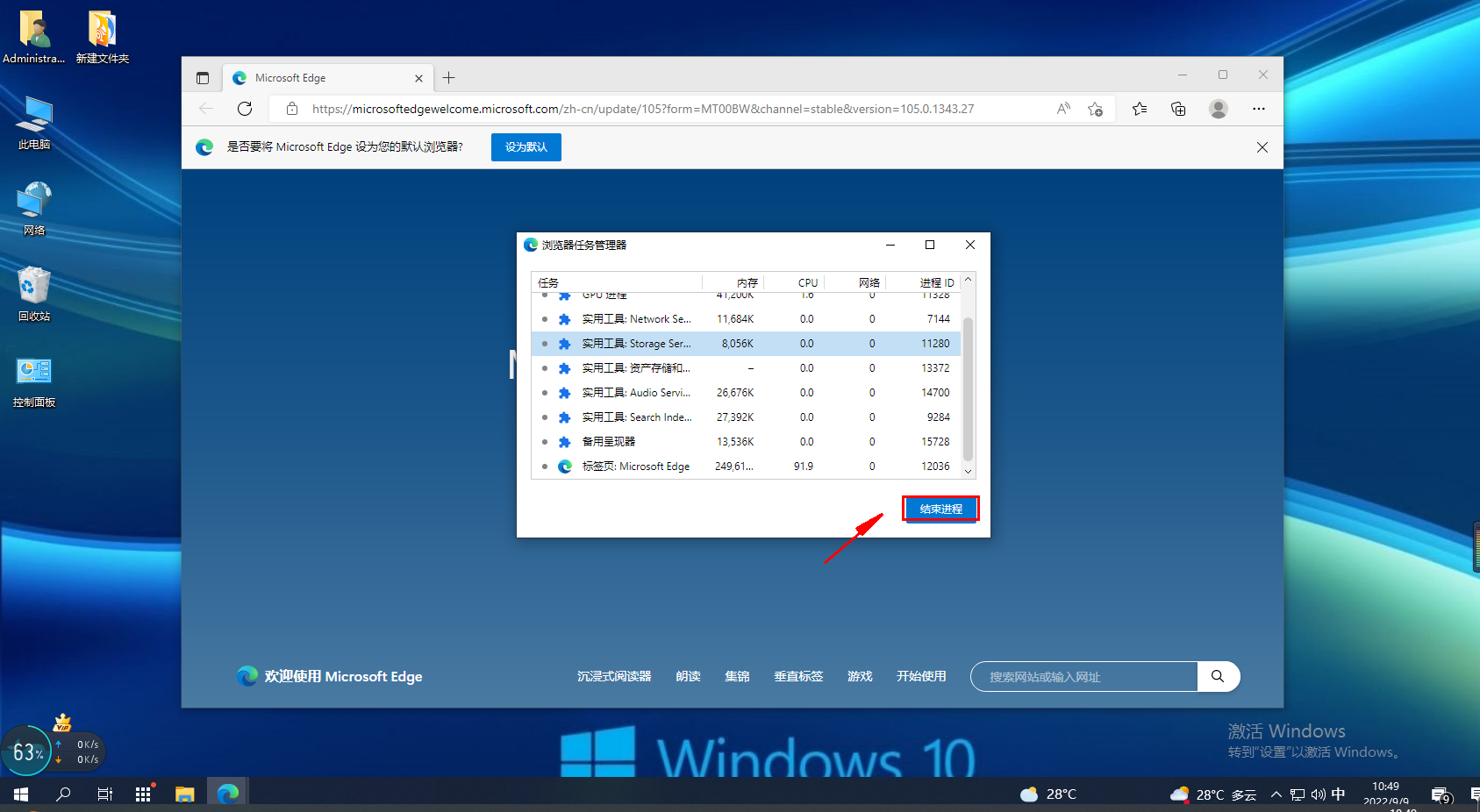Show hidden tray icons chevron
This screenshot has height=812, width=1480.
[1276, 794]
